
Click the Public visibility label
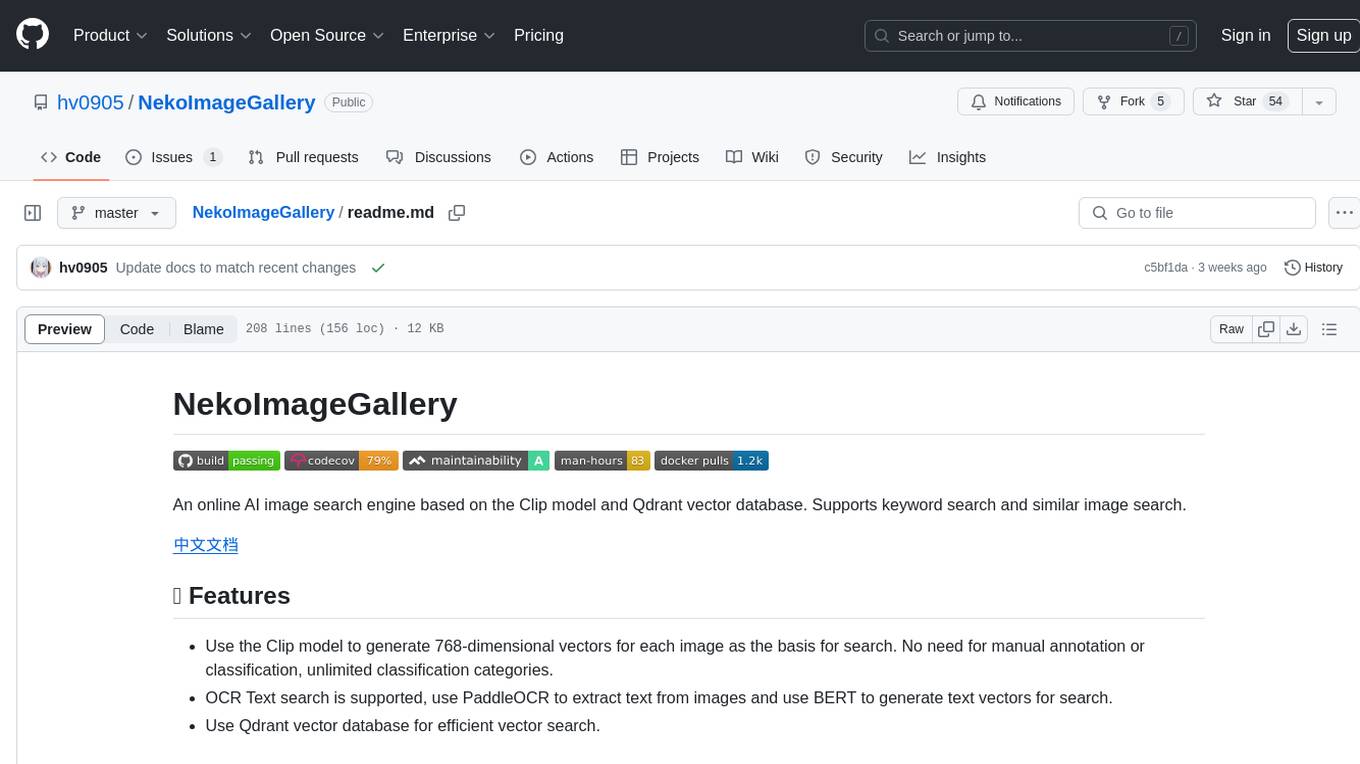pos(348,102)
